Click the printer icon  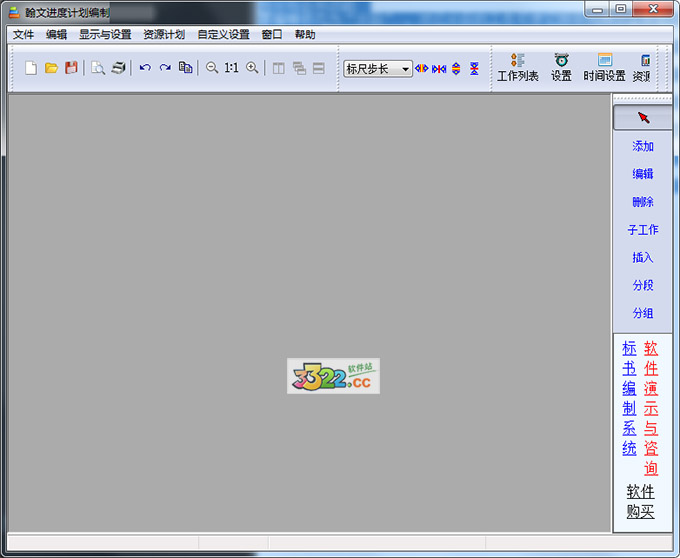pyautogui.click(x=118, y=68)
